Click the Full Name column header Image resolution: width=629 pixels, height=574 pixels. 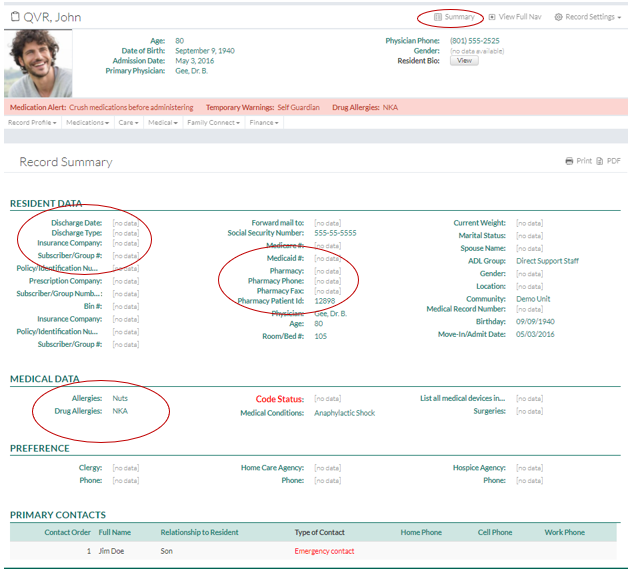pos(114,532)
